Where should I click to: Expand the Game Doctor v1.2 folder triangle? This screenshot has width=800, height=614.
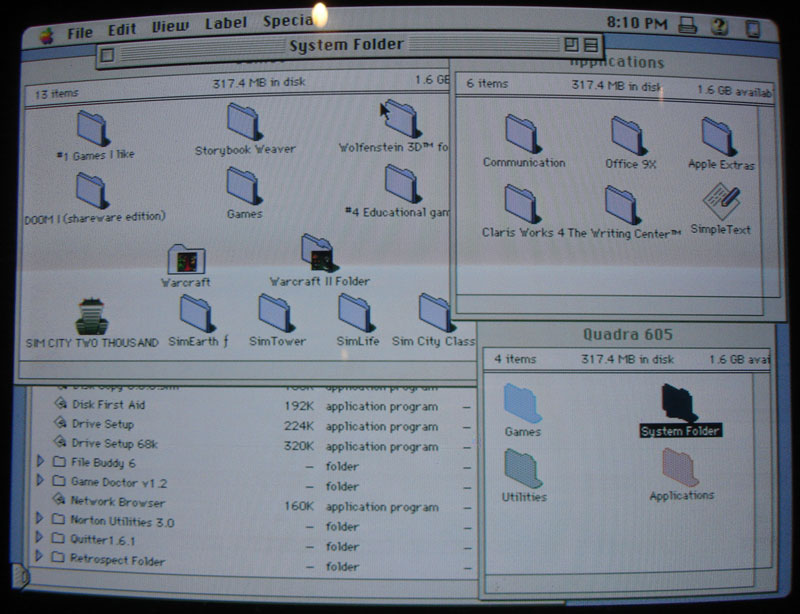(40, 480)
